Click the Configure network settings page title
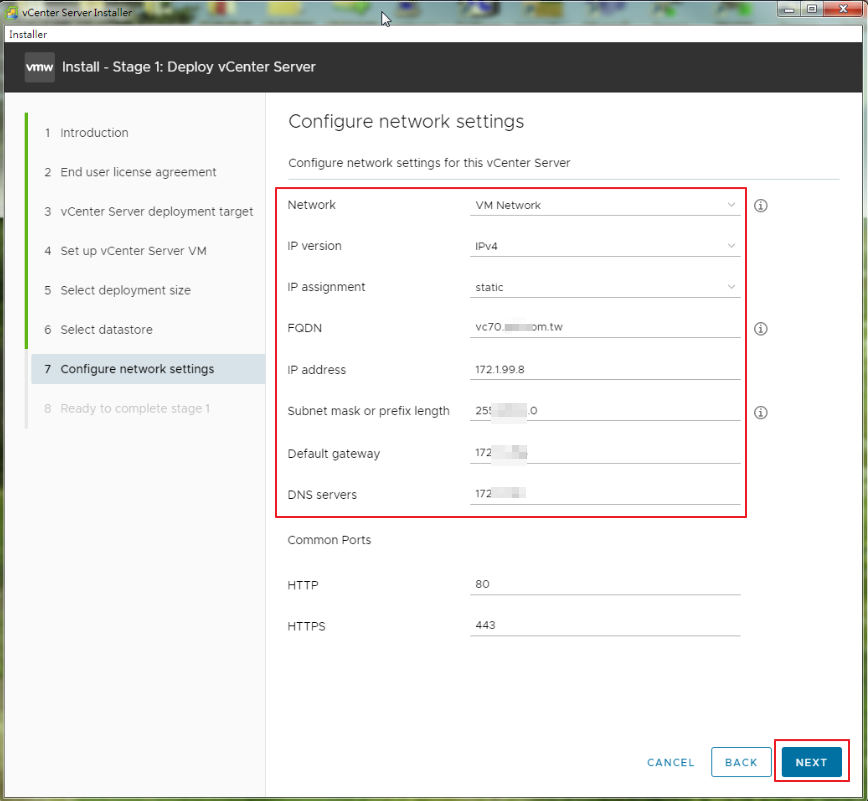Image resolution: width=868 pixels, height=801 pixels. click(x=406, y=121)
